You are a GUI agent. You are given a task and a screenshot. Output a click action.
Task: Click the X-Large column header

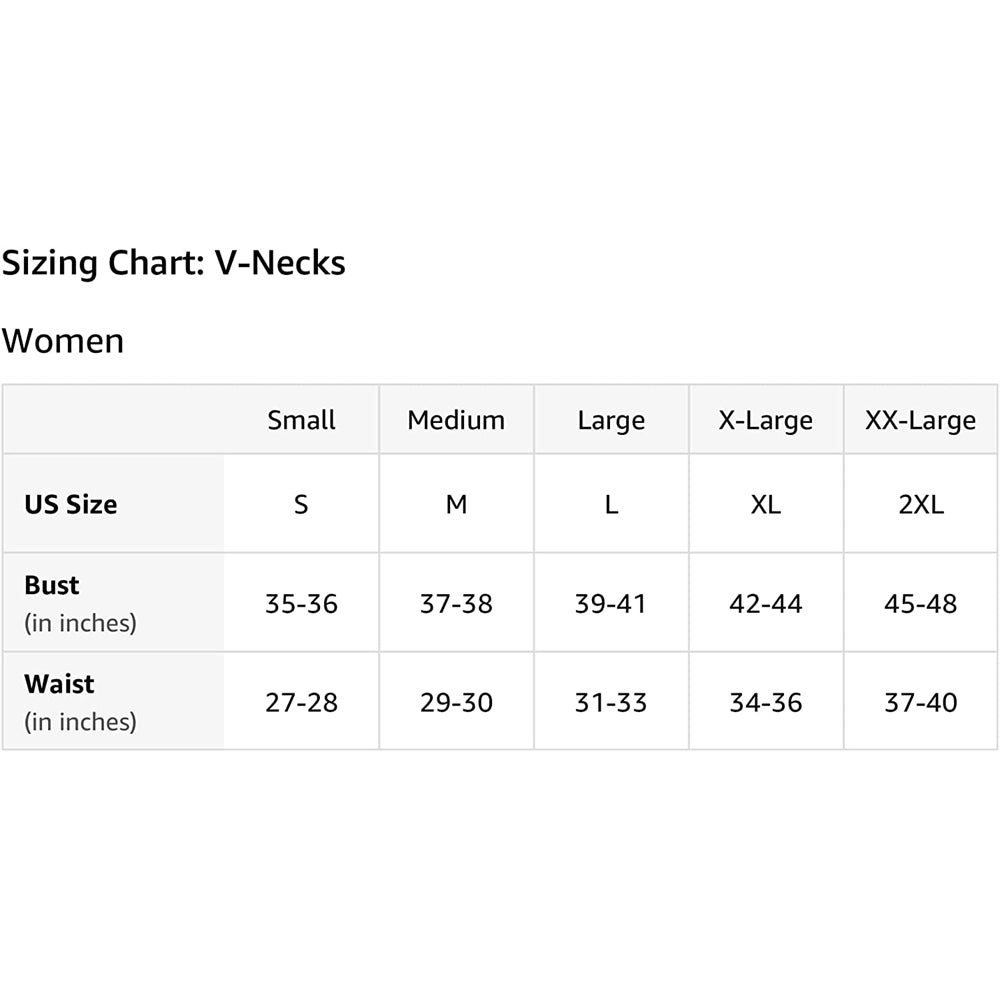(x=766, y=420)
